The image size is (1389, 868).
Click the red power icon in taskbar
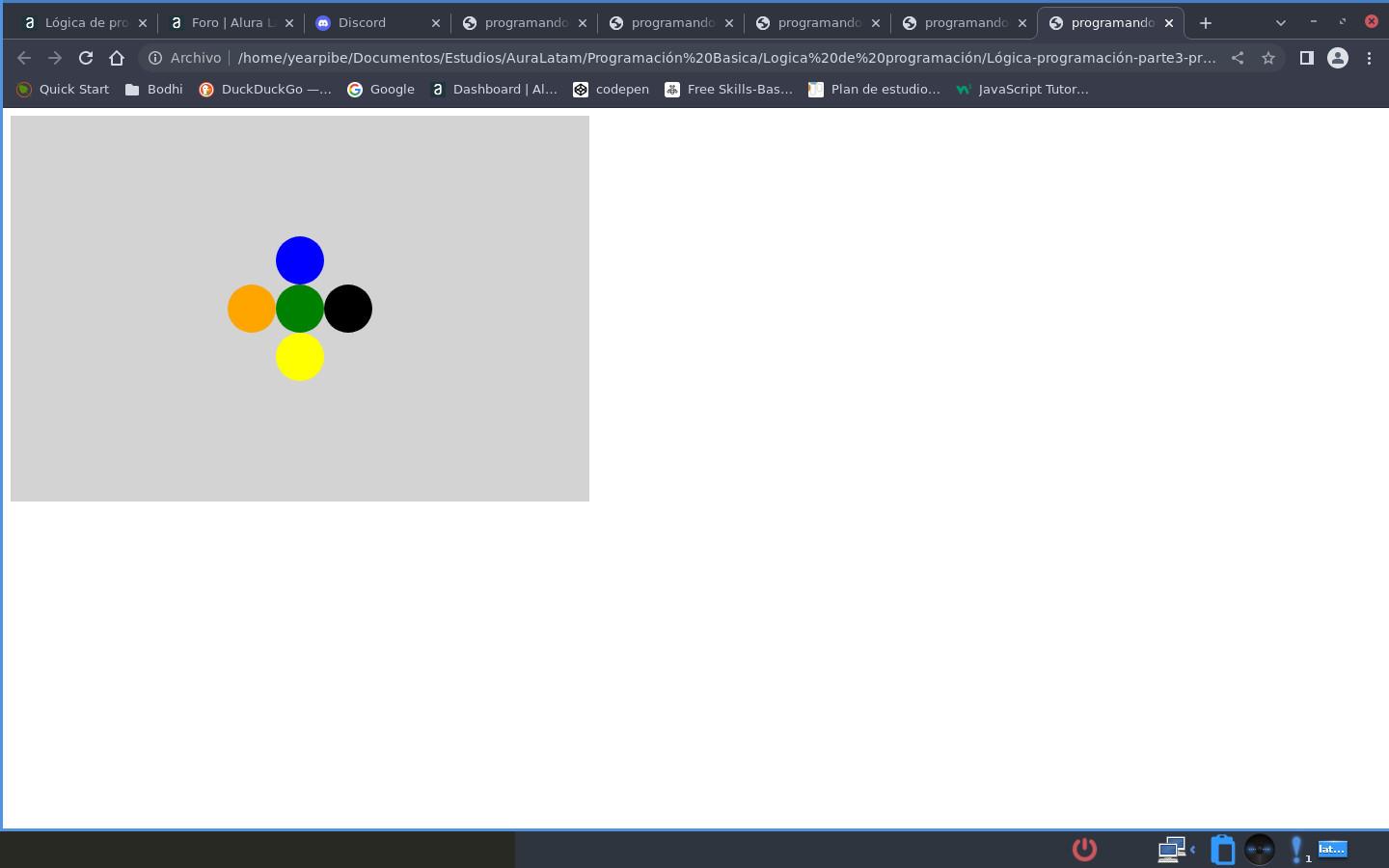pyautogui.click(x=1085, y=849)
